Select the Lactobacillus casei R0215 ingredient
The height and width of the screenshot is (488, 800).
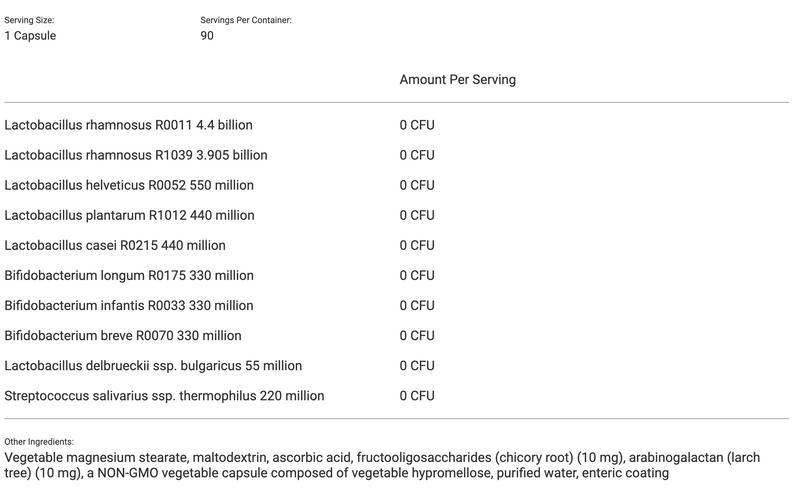coord(115,245)
